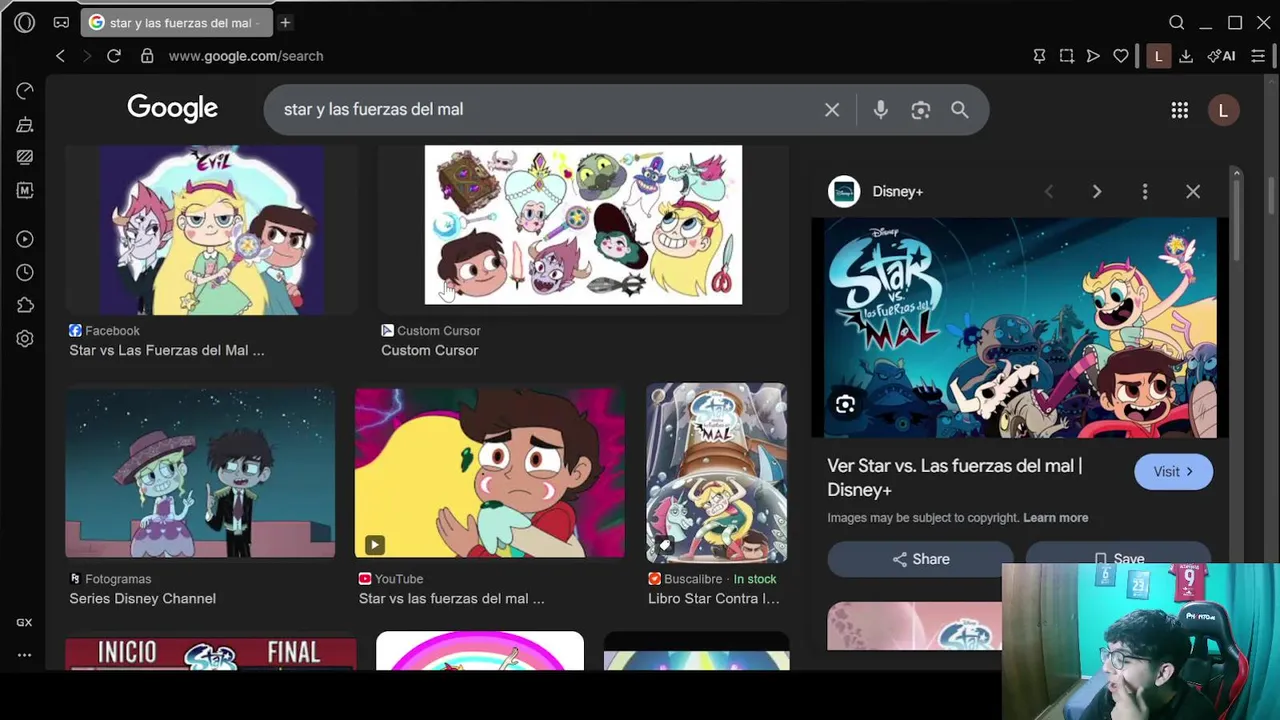Search by image with Google Lens
Screen dimensions: 1280x720
[920, 110]
